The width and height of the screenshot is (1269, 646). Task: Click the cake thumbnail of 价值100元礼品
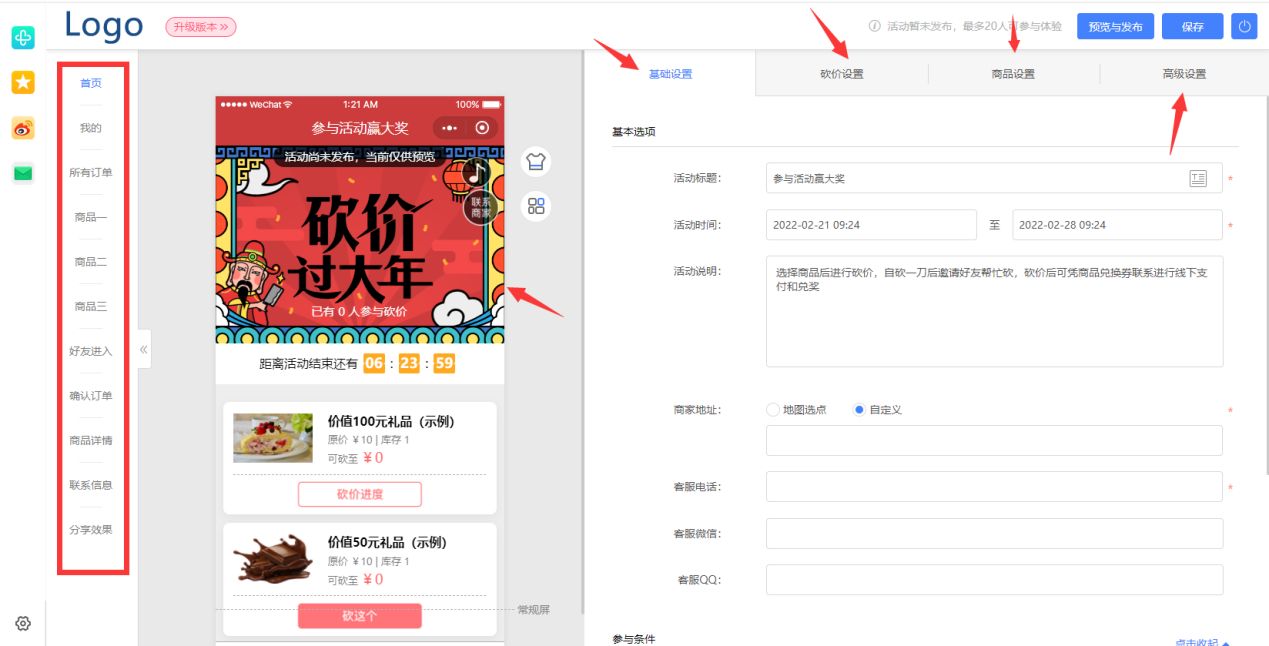[x=273, y=438]
